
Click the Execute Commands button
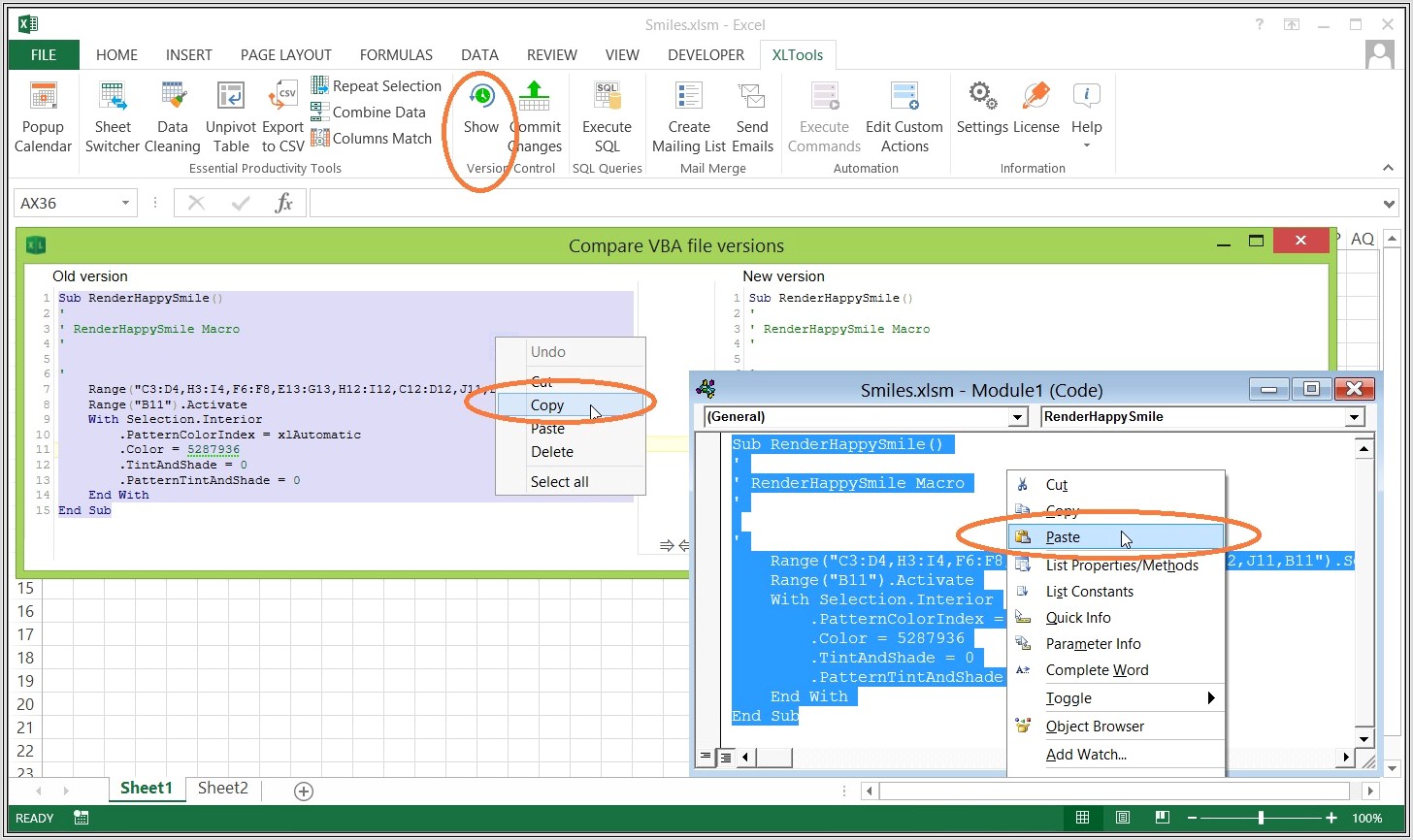[824, 117]
